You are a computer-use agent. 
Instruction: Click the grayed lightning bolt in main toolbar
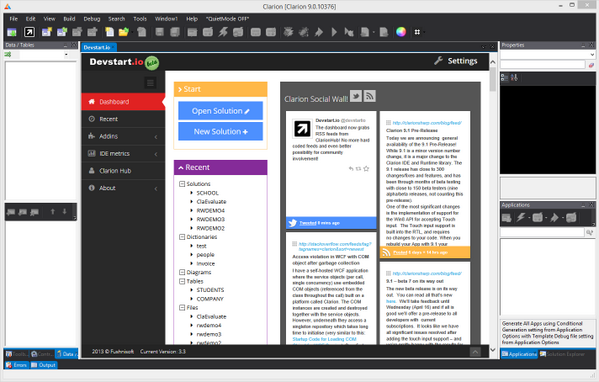pos(223,32)
